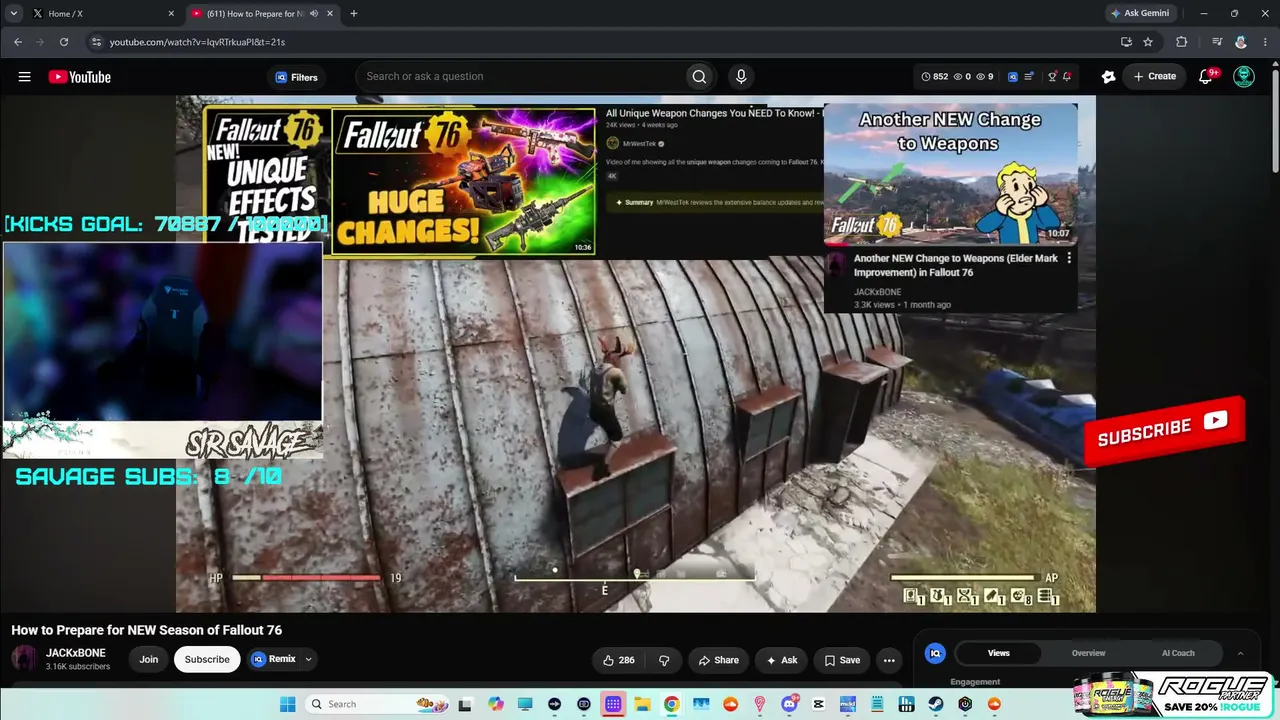
Task: Close the Home / X tab
Action: click(171, 13)
